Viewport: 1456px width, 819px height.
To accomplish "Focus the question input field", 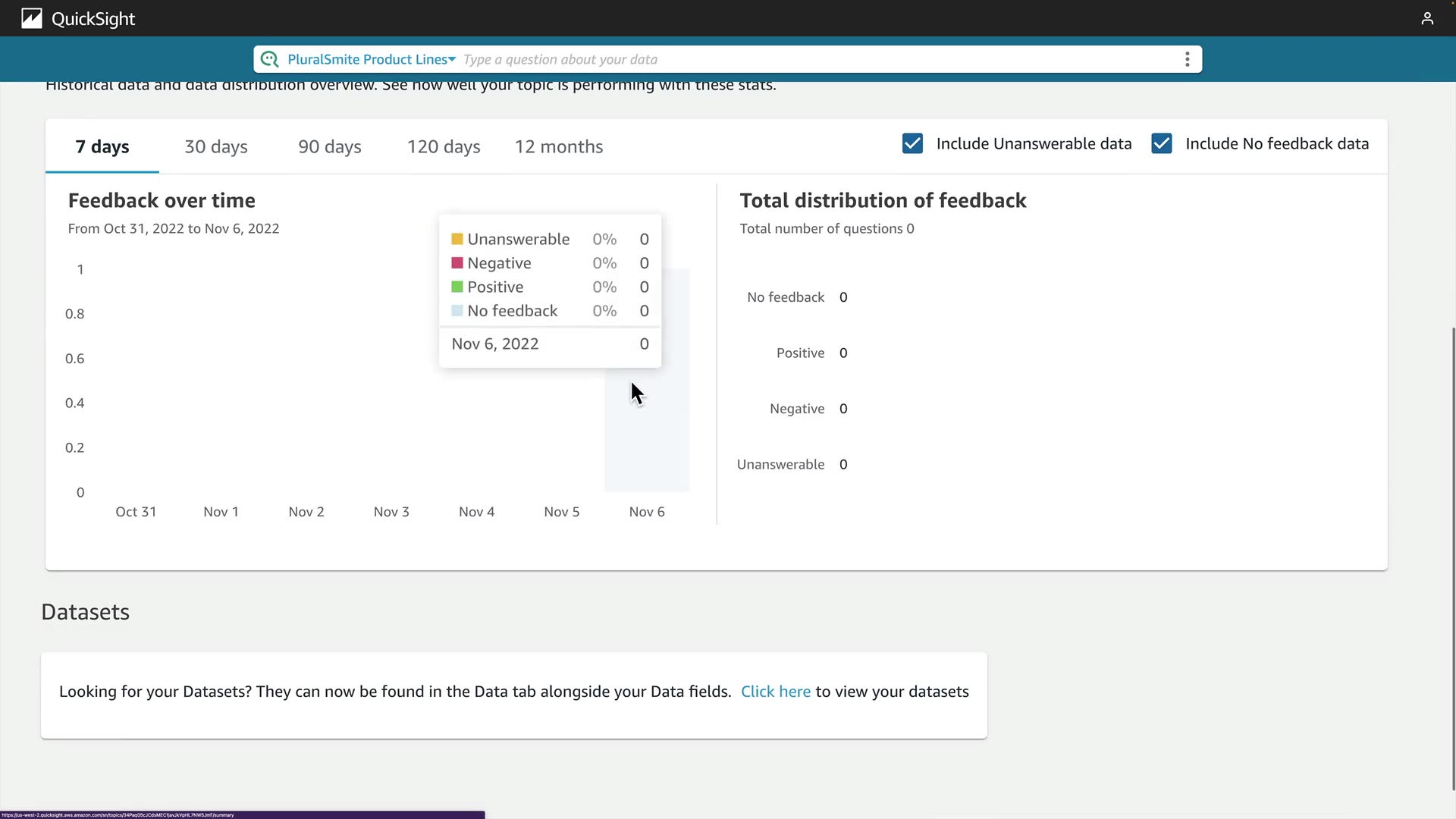I will coord(758,59).
